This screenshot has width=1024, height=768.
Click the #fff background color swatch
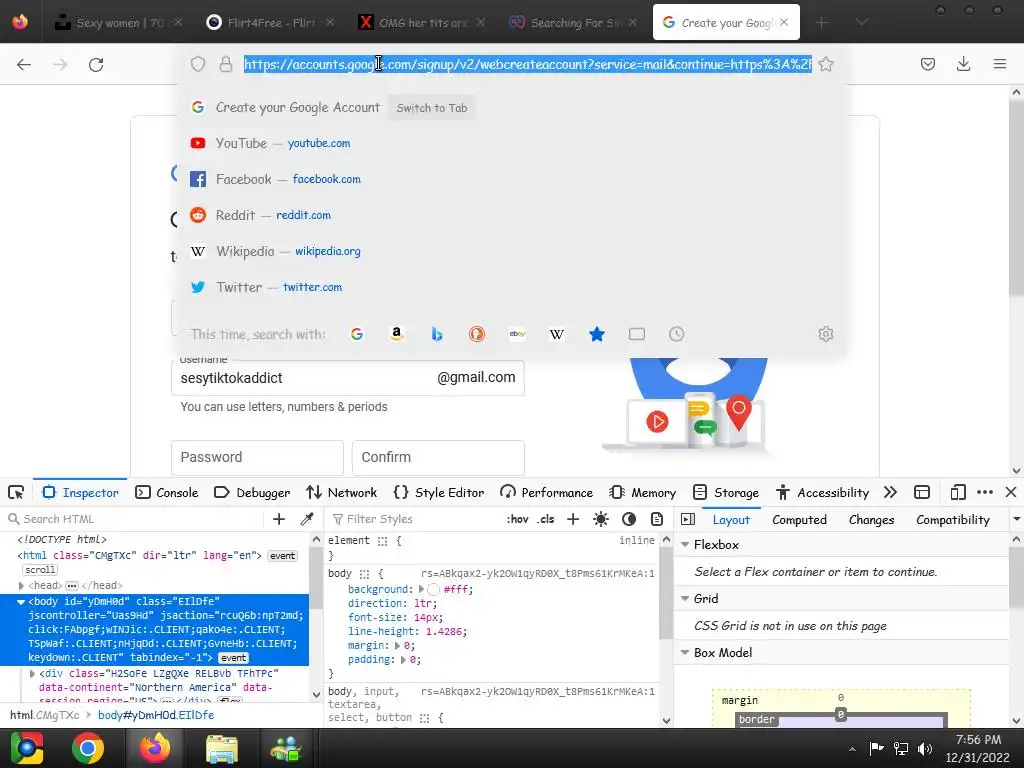(433, 590)
